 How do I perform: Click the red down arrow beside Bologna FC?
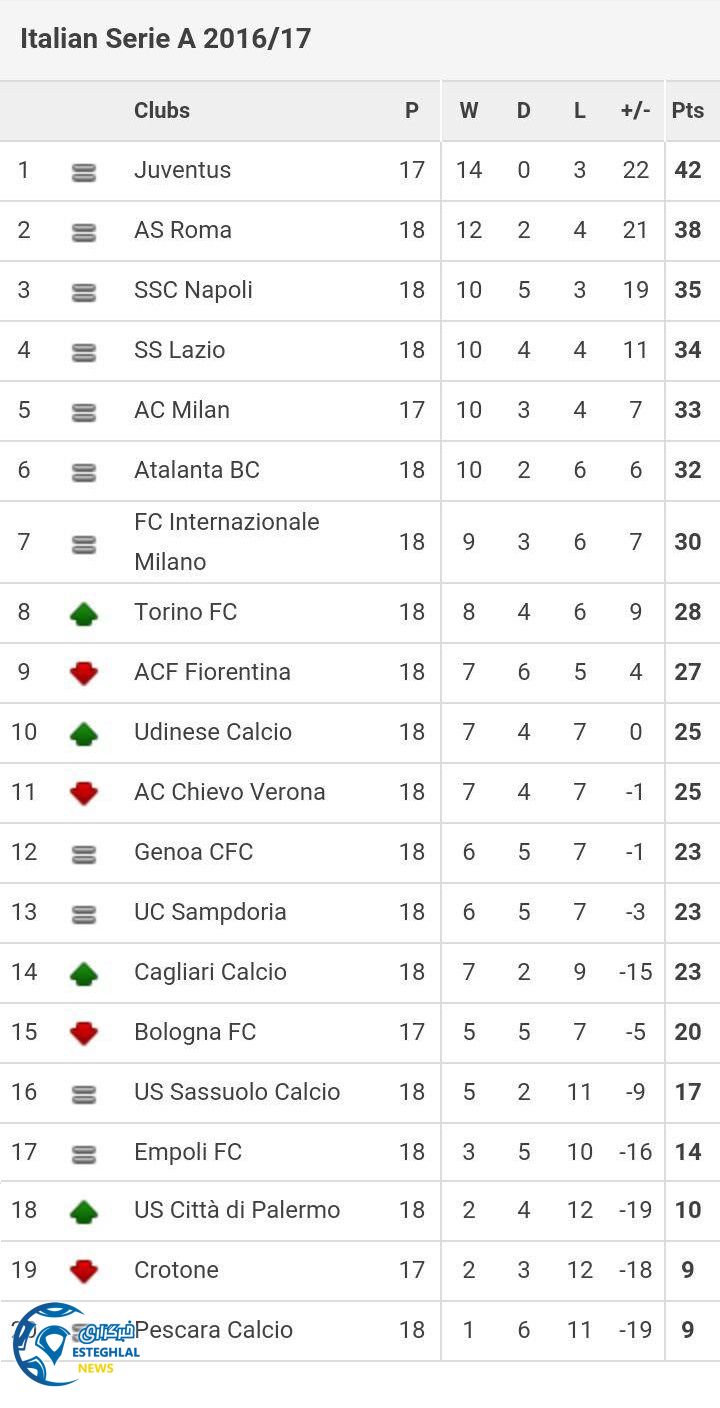[x=84, y=1033]
